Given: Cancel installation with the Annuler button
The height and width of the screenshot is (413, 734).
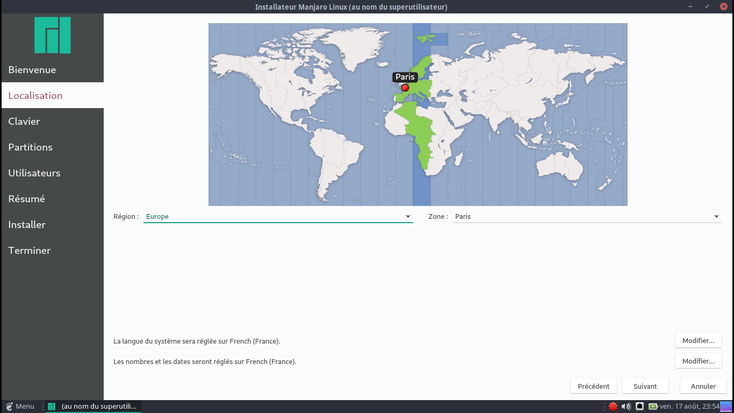Looking at the screenshot, I should pyautogui.click(x=703, y=386).
